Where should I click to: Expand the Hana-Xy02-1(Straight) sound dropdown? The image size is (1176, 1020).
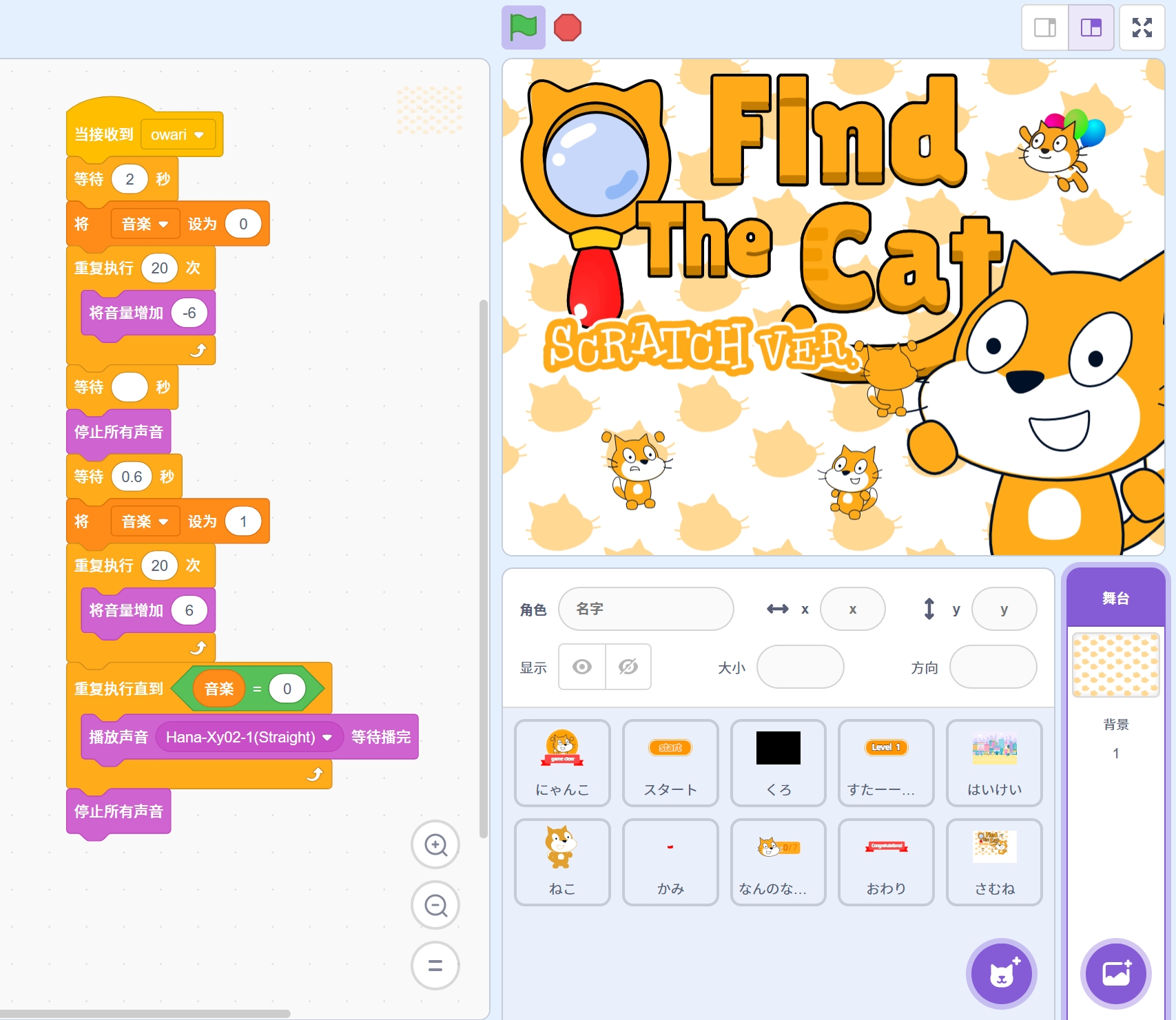(x=327, y=738)
